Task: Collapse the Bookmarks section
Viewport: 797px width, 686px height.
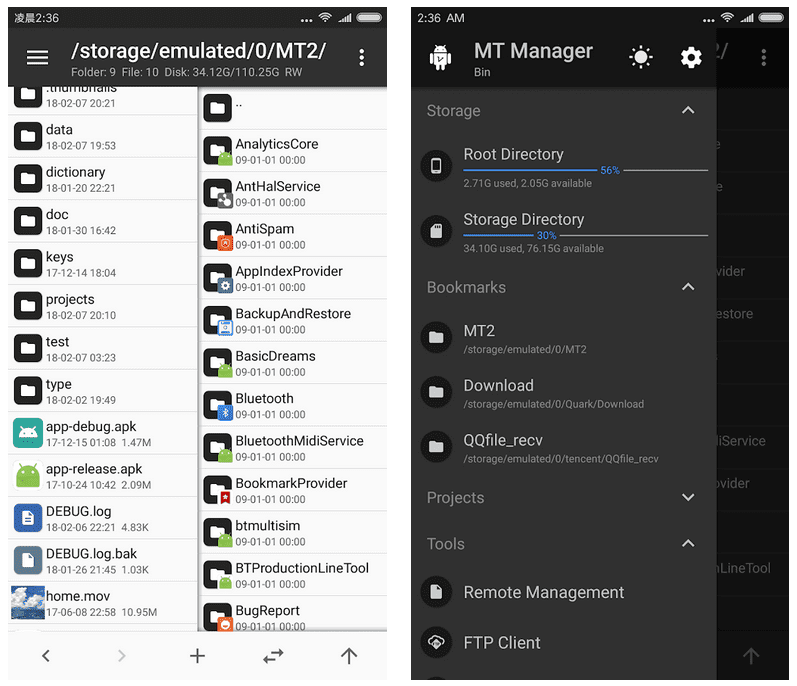Action: click(688, 287)
